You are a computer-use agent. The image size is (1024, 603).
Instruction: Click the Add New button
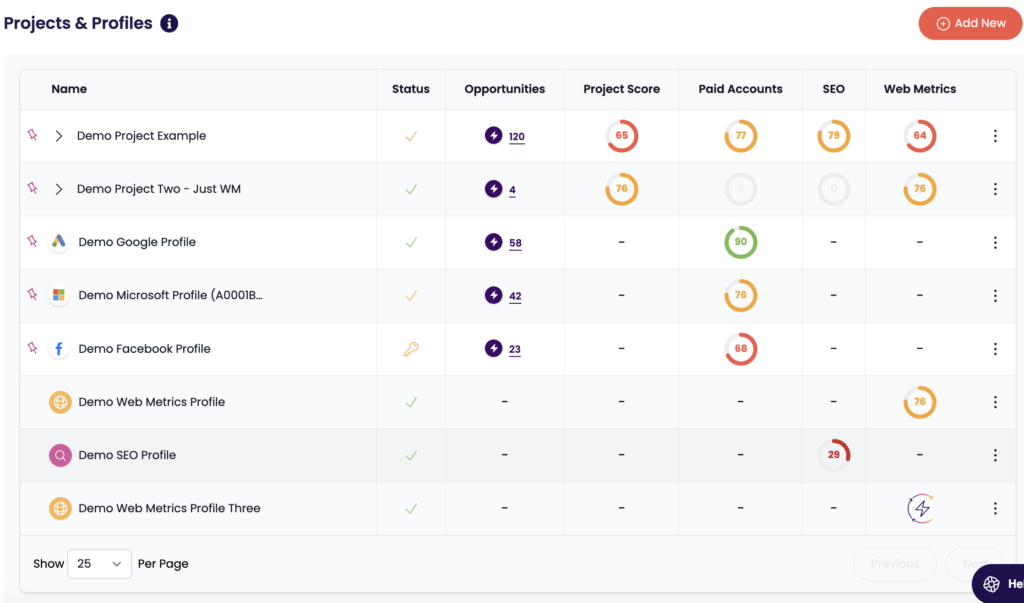tap(969, 23)
